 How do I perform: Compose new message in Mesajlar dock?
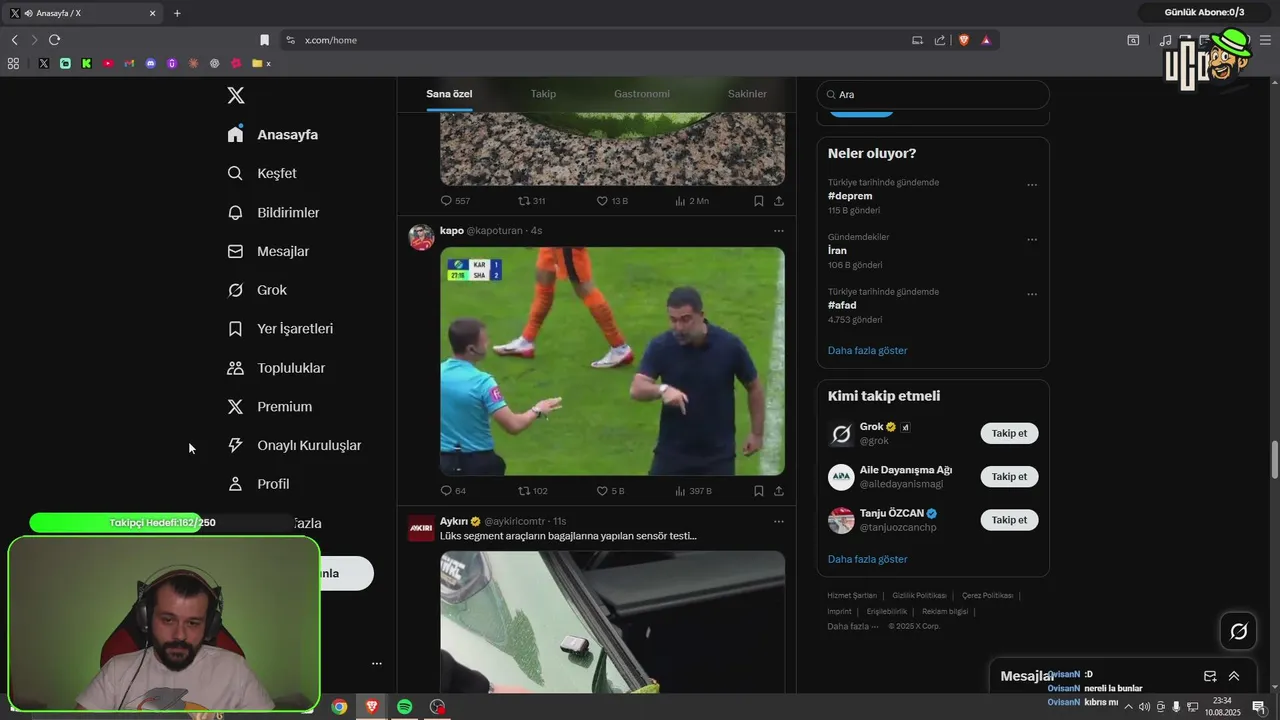click(x=1210, y=676)
